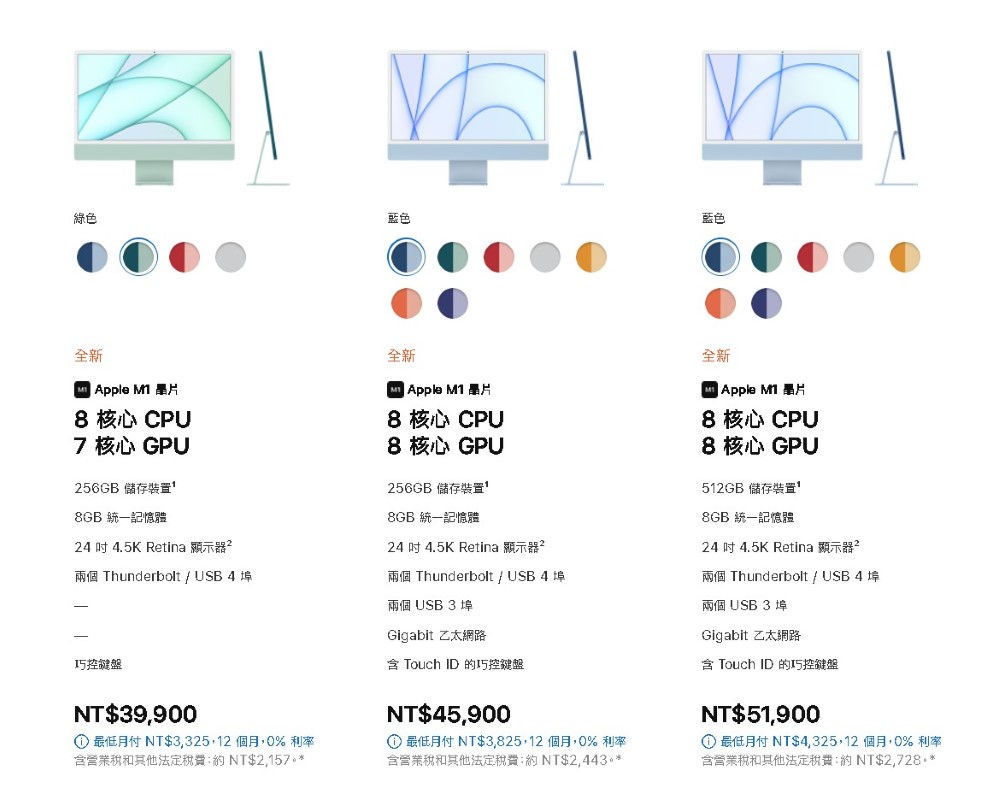Open the NT$3,325 12-month installment link

[203, 742]
